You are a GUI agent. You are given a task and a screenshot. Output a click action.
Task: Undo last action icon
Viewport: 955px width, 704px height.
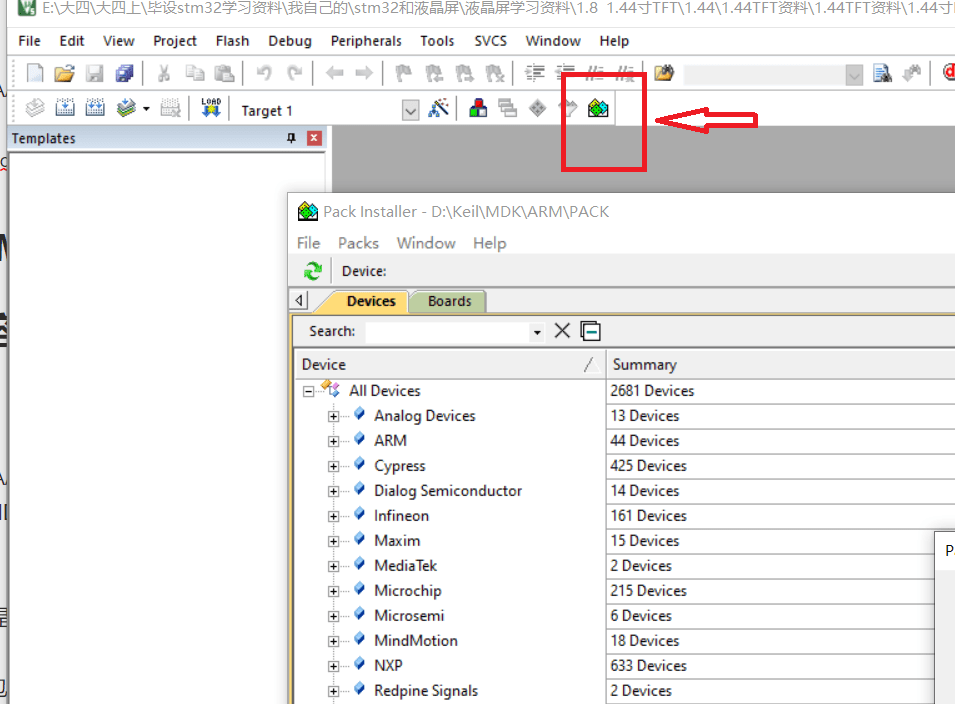coord(264,74)
